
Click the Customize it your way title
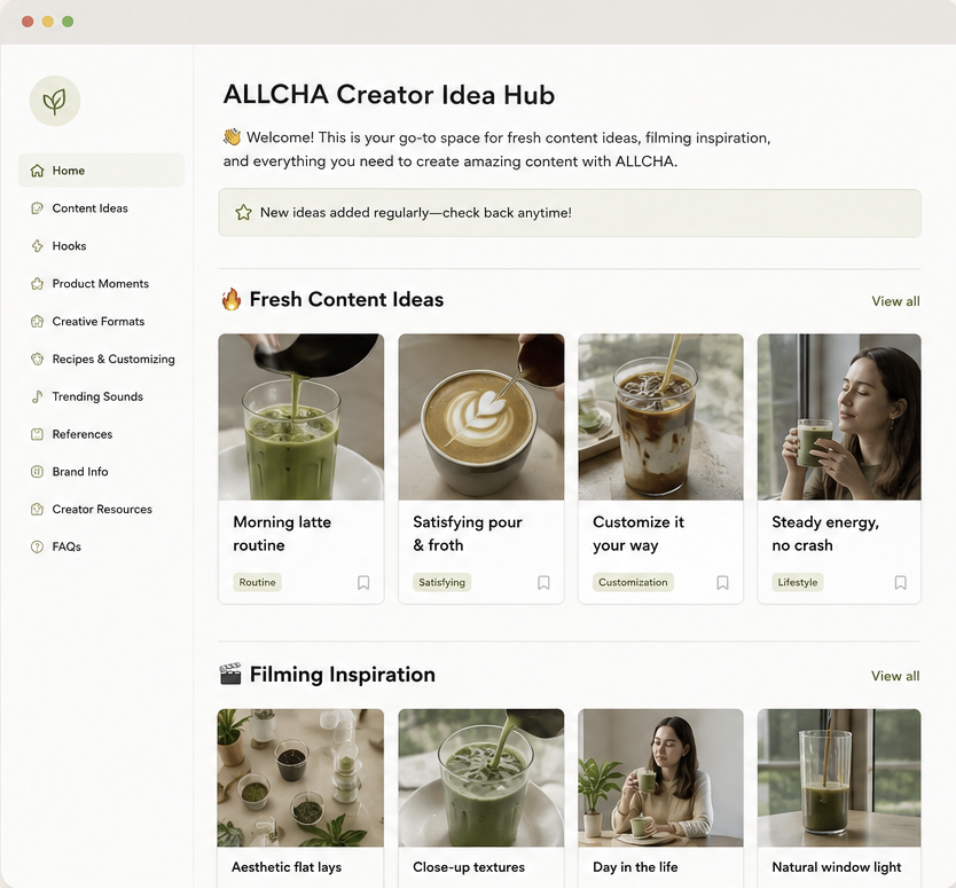pyautogui.click(x=638, y=534)
